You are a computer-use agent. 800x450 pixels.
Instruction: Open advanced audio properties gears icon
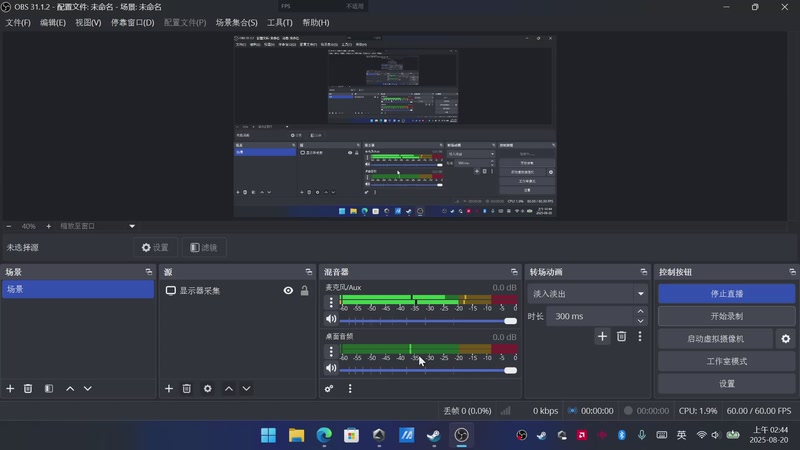click(329, 389)
